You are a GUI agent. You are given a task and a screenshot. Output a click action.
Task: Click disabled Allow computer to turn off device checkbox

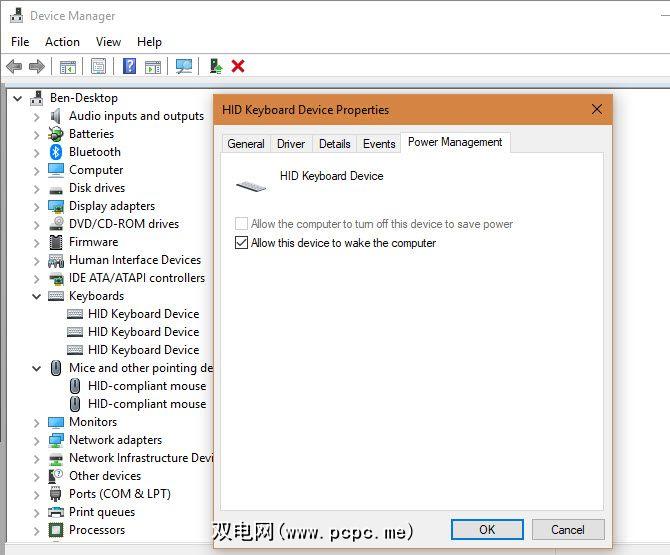point(241,223)
